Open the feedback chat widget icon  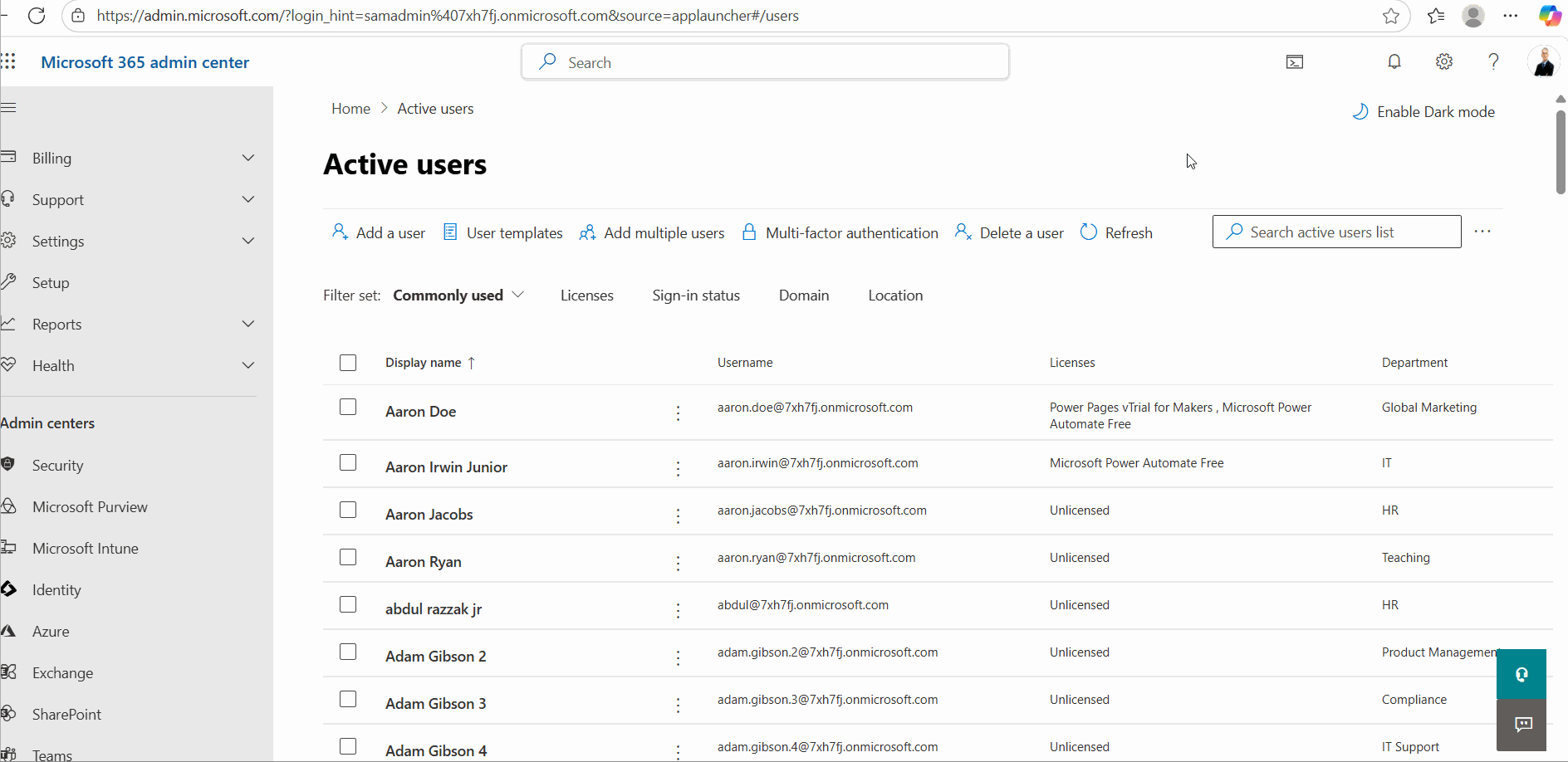click(x=1522, y=725)
